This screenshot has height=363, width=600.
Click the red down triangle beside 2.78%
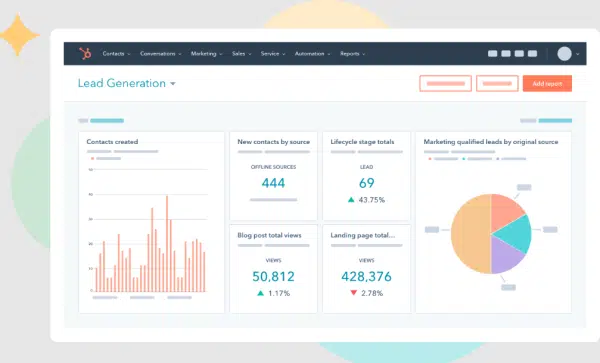[x=354, y=293]
